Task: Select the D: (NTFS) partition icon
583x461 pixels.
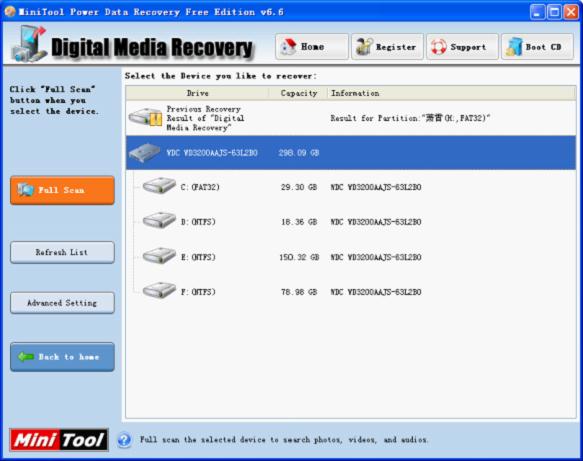Action: (159, 221)
